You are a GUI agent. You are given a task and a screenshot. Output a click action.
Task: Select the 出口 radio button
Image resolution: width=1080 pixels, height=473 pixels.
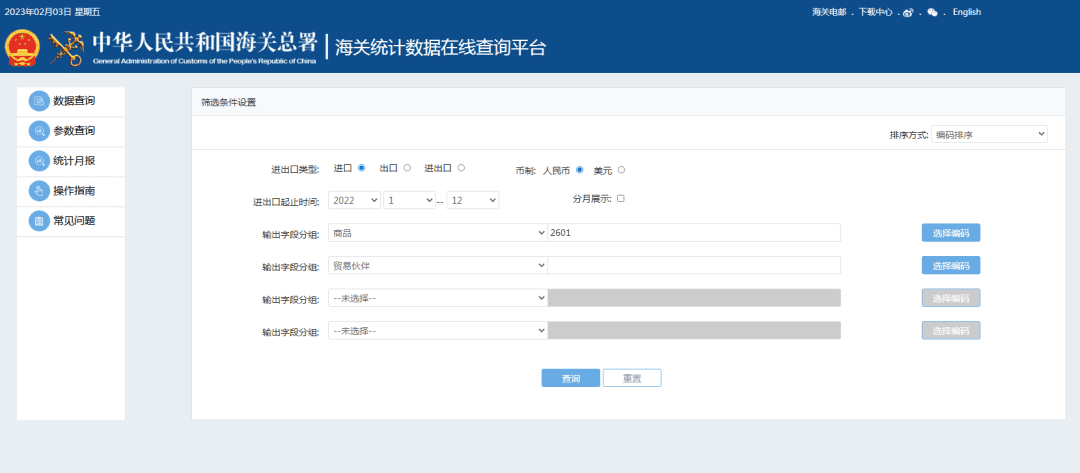tap(407, 168)
